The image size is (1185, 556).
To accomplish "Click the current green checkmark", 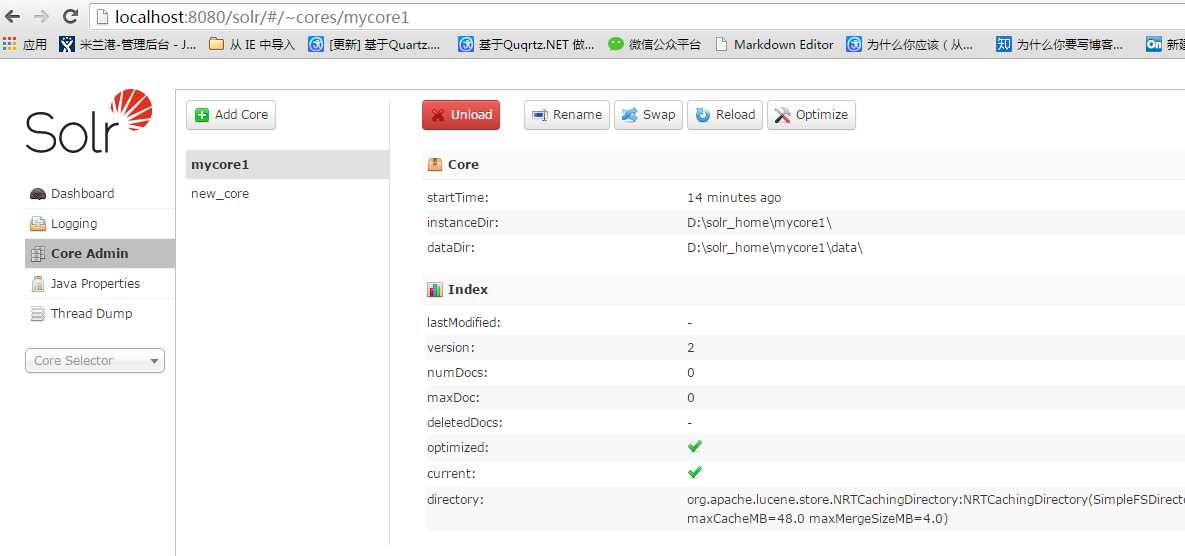I will pyautogui.click(x=695, y=473).
